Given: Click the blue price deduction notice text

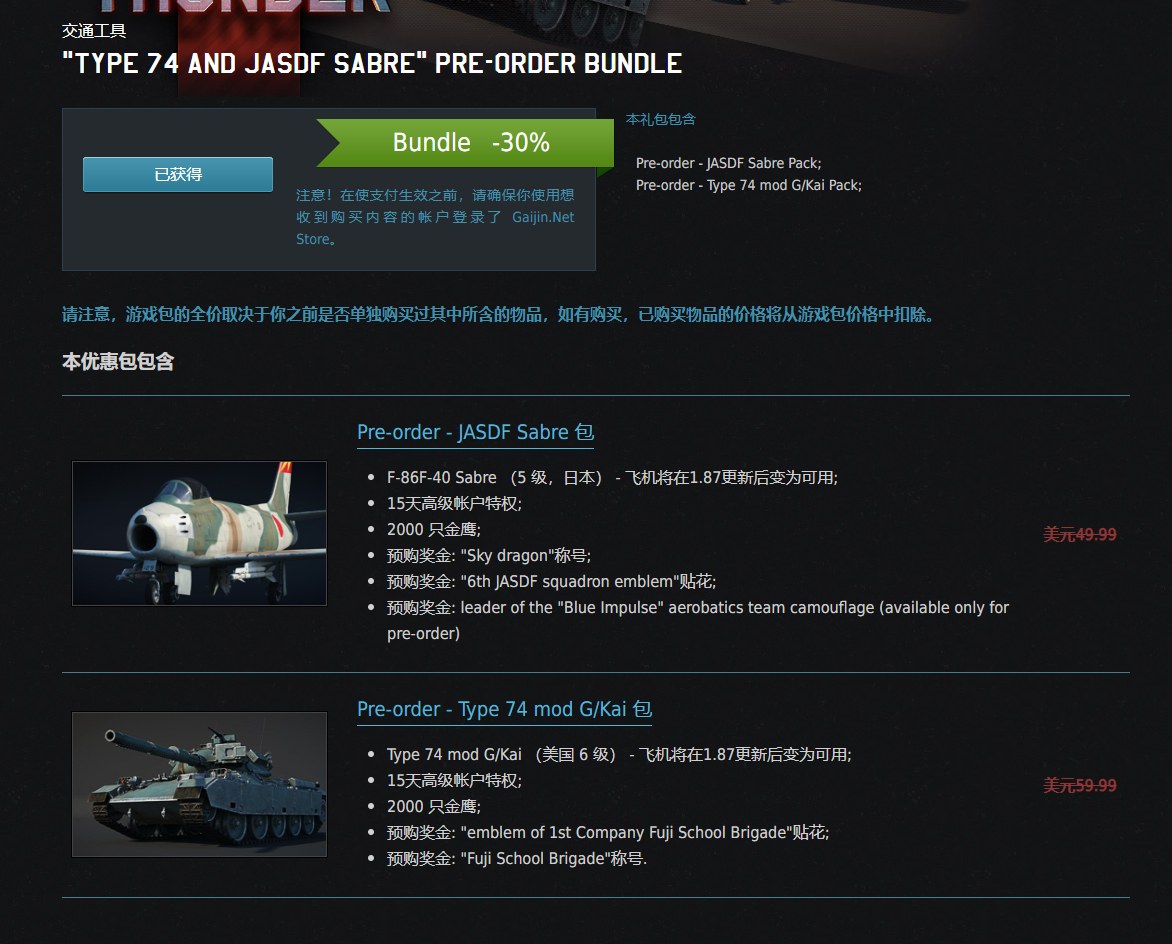Looking at the screenshot, I should 499,314.
